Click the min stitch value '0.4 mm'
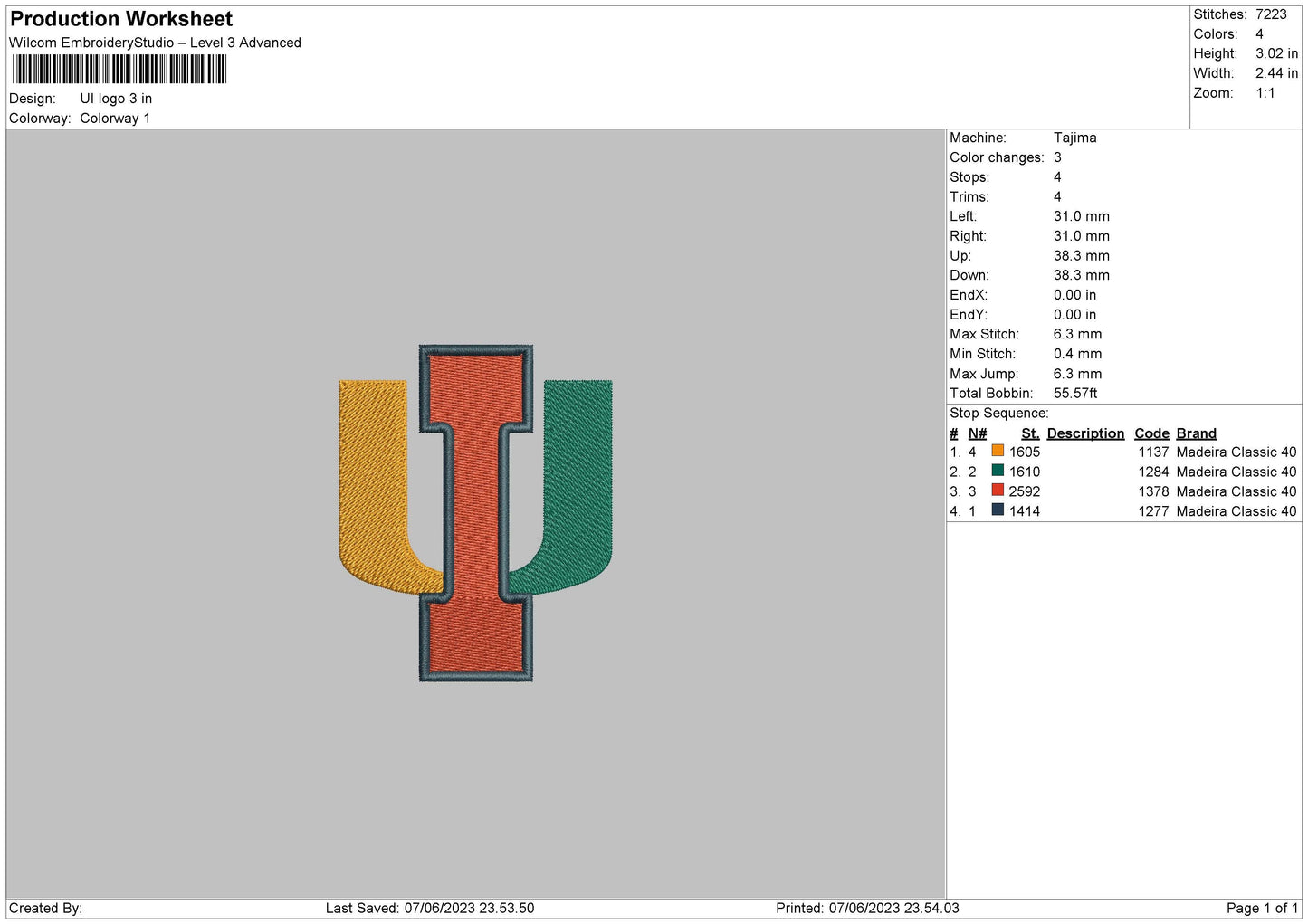 [x=1077, y=354]
